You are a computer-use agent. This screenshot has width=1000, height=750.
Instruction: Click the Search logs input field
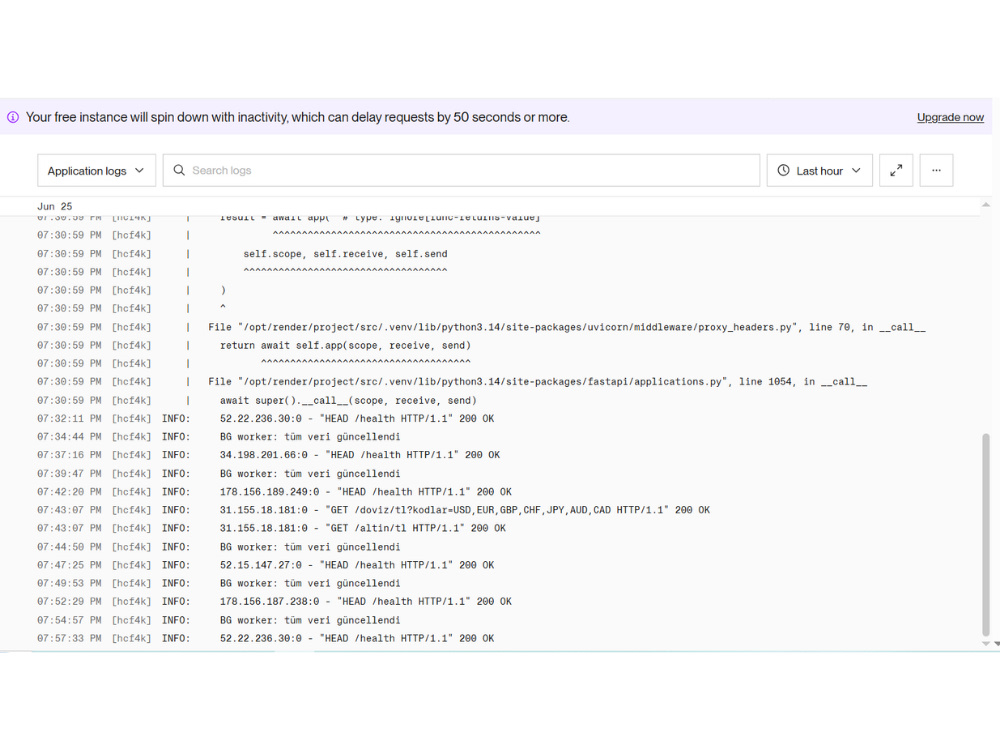[461, 170]
